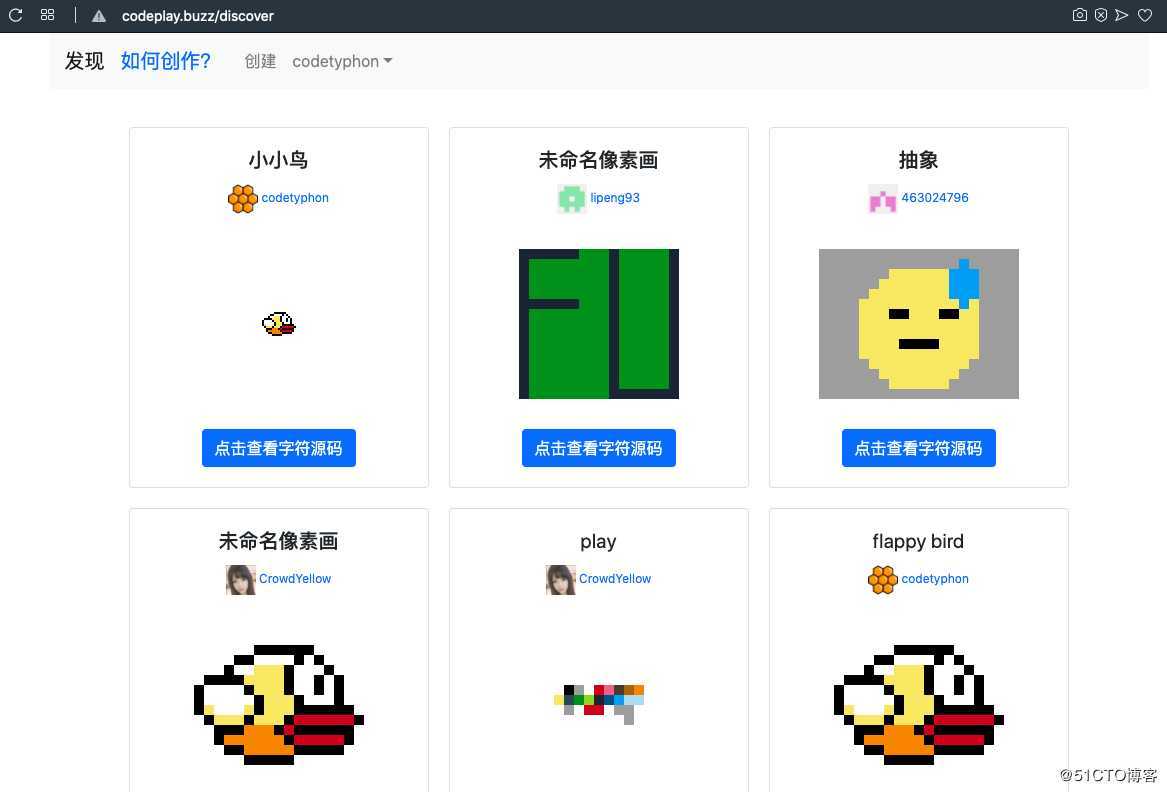This screenshot has height=792, width=1167.
Task: View source code for 抽象 card
Action: tap(918, 448)
